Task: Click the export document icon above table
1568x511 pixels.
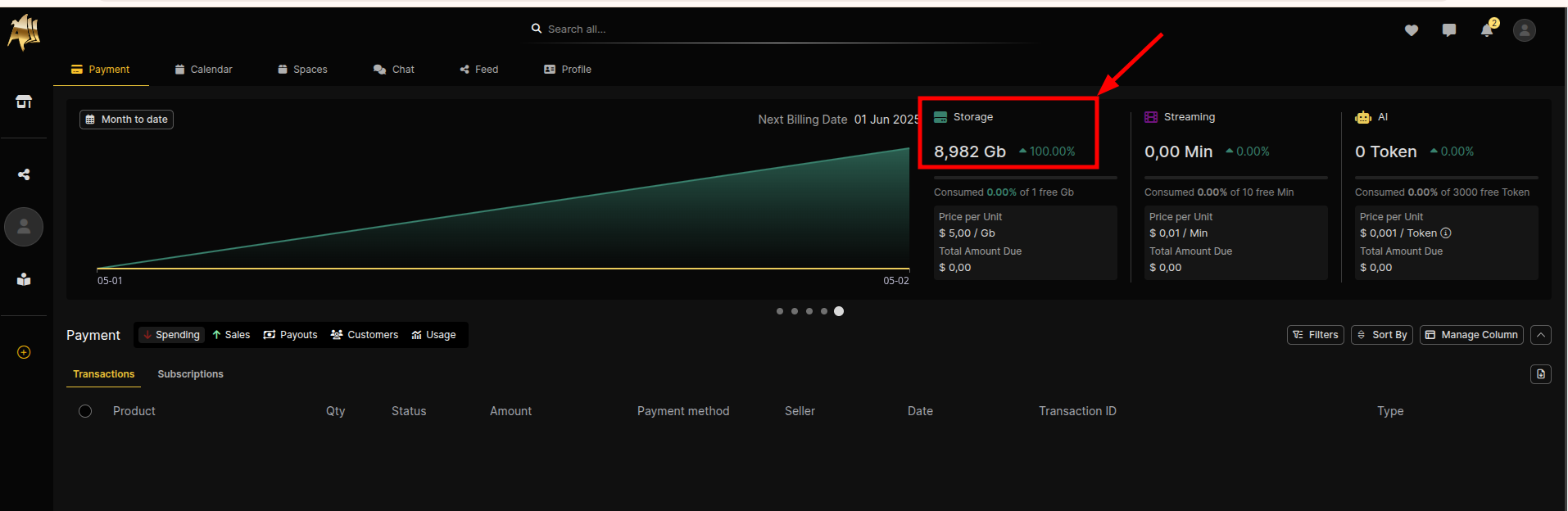Action: click(x=1541, y=374)
